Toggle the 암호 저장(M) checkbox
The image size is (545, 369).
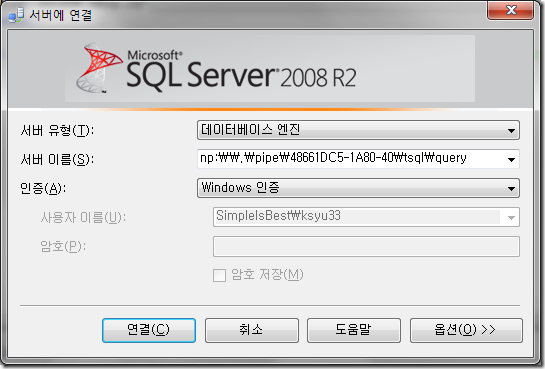(219, 276)
